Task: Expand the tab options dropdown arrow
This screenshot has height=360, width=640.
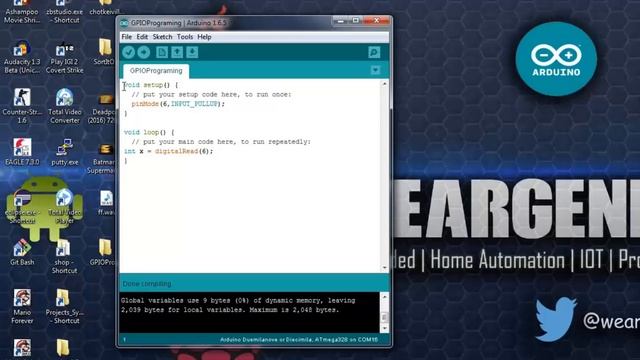Action: 376,70
